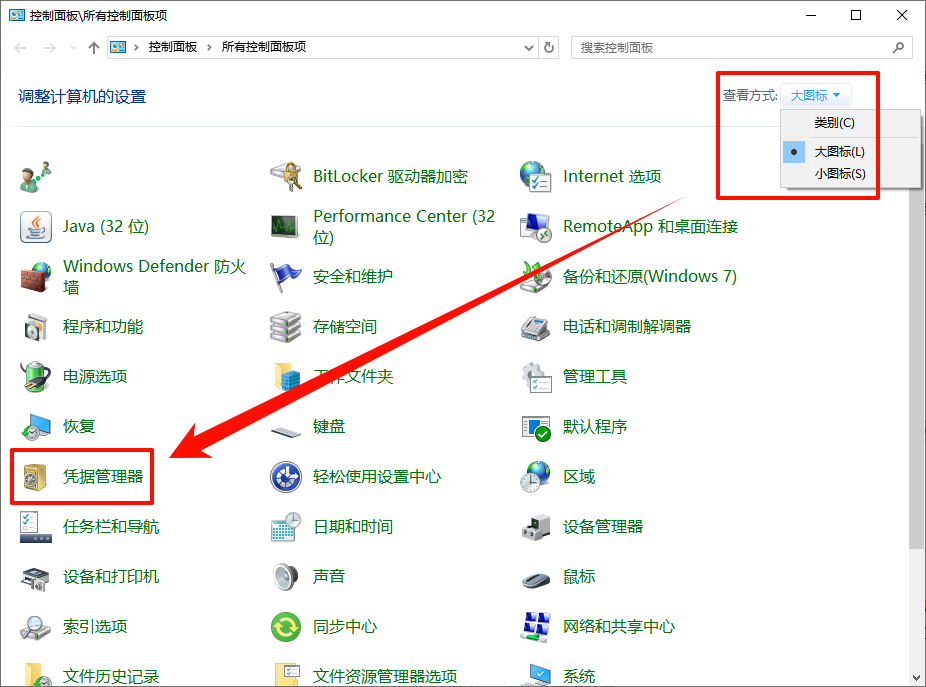Click the 管理工具 gear icon
The width and height of the screenshot is (926, 687).
(536, 377)
